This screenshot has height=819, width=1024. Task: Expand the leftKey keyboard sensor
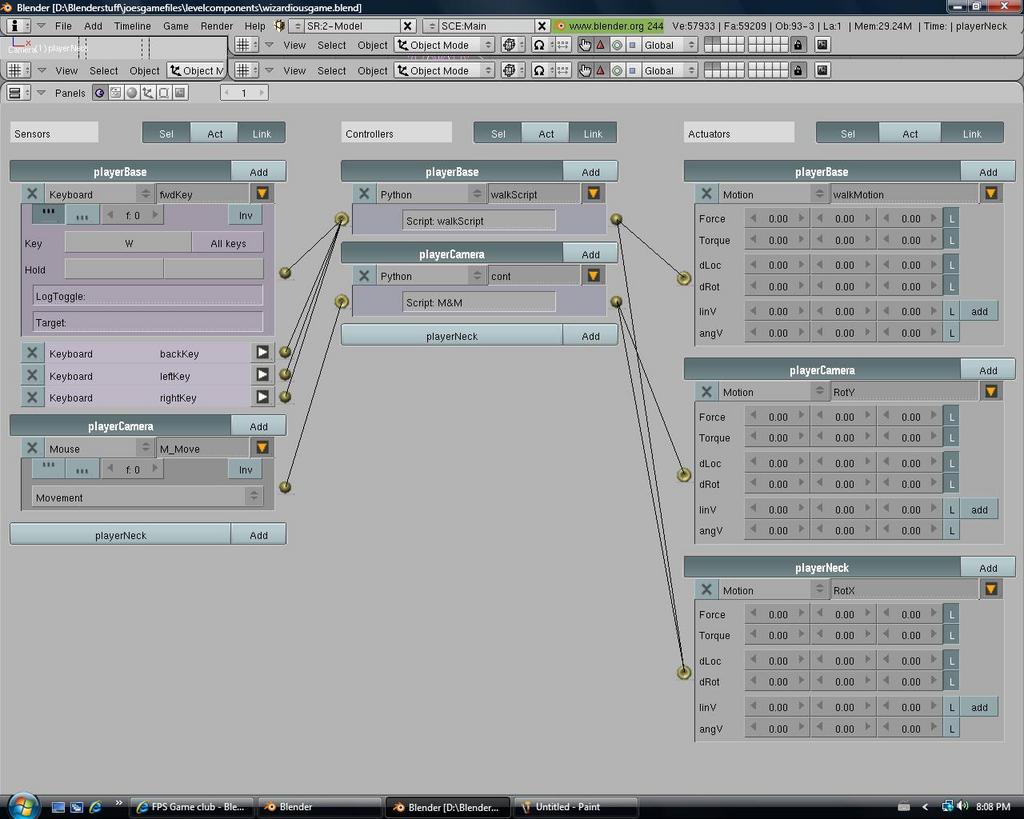point(263,375)
